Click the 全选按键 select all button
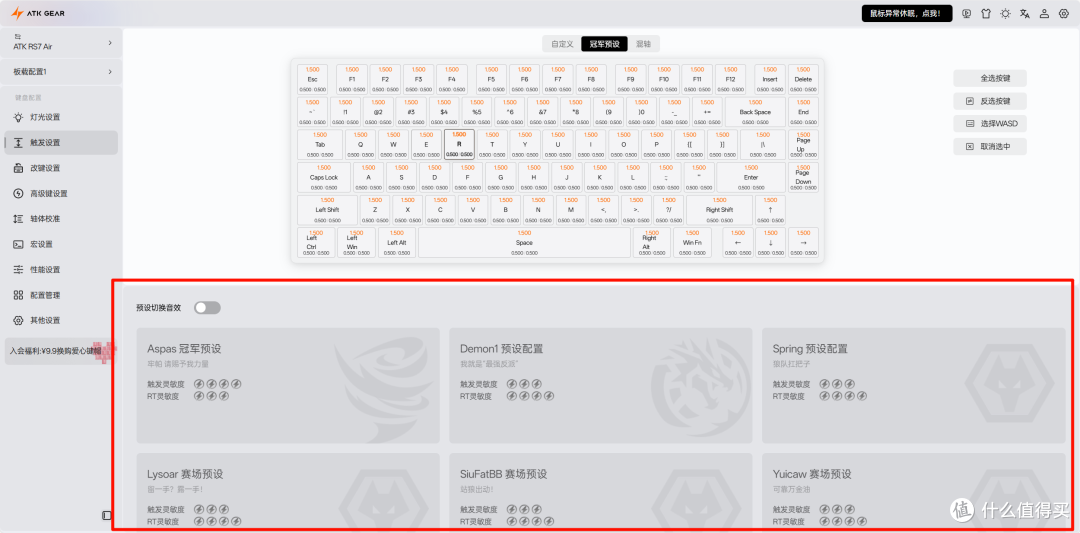 click(x=990, y=78)
